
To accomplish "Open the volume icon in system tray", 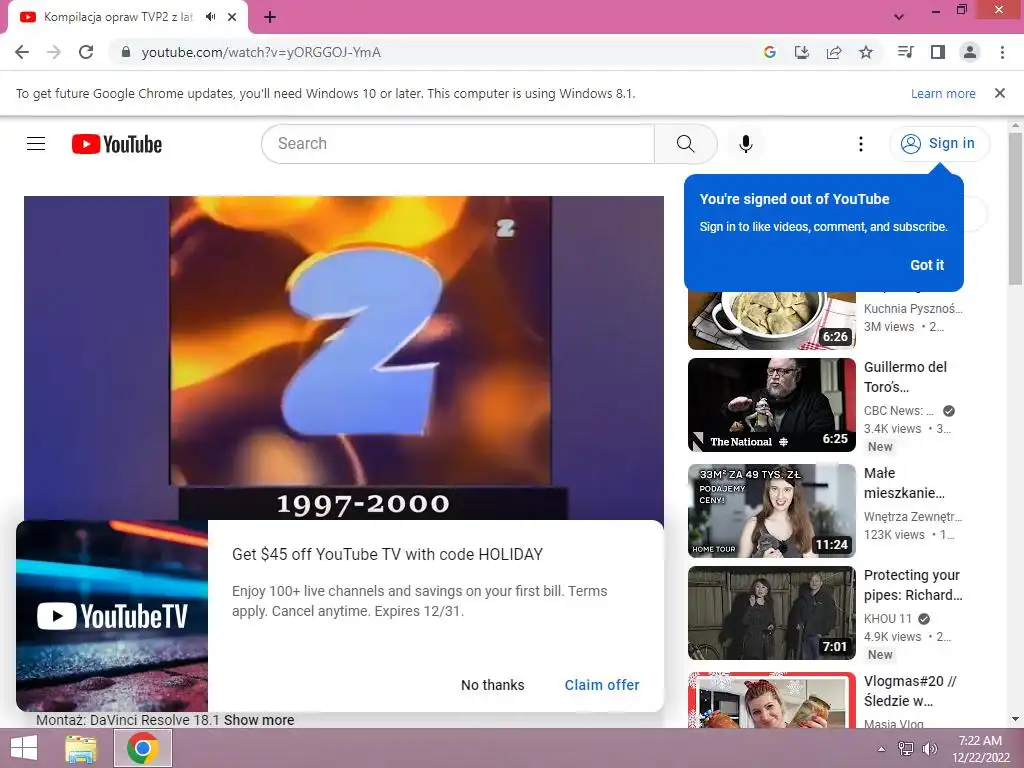I will tap(929, 749).
